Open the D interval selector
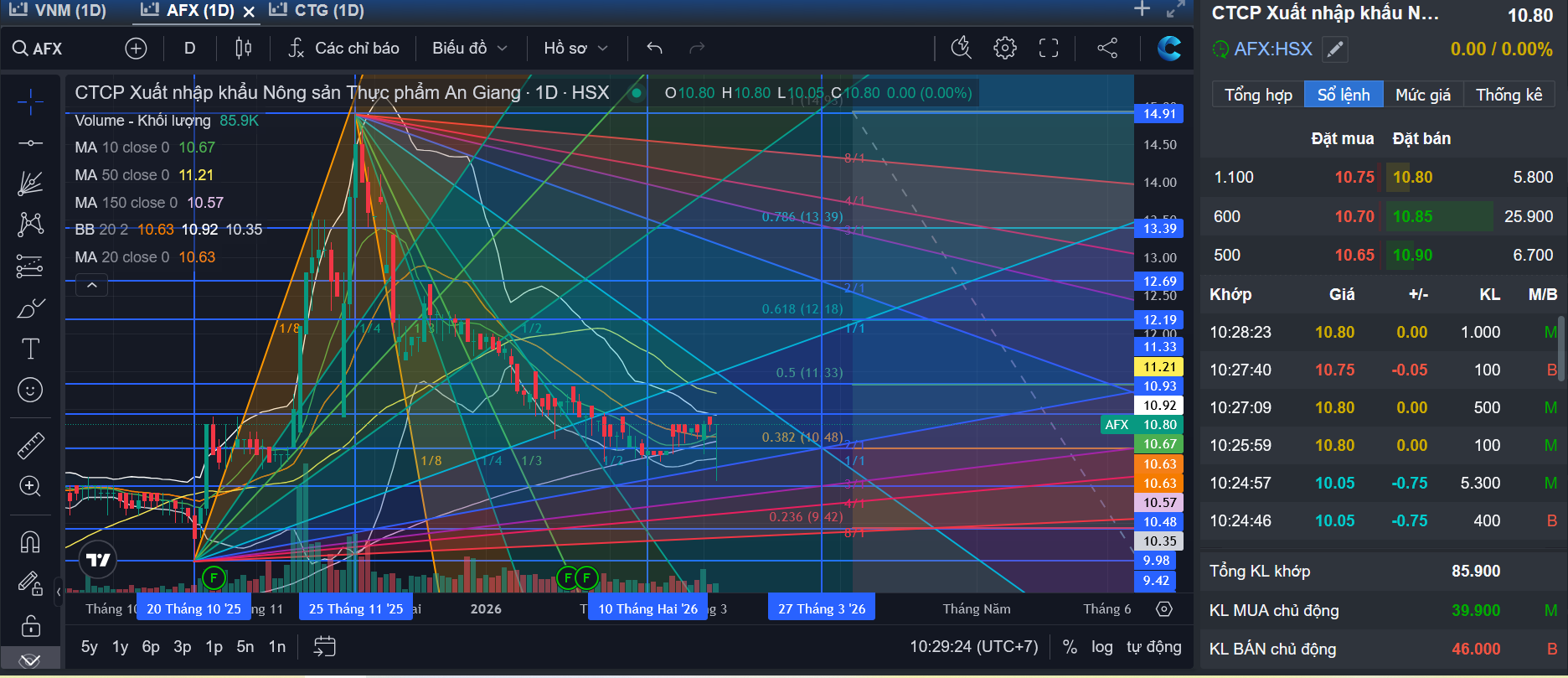 (190, 49)
